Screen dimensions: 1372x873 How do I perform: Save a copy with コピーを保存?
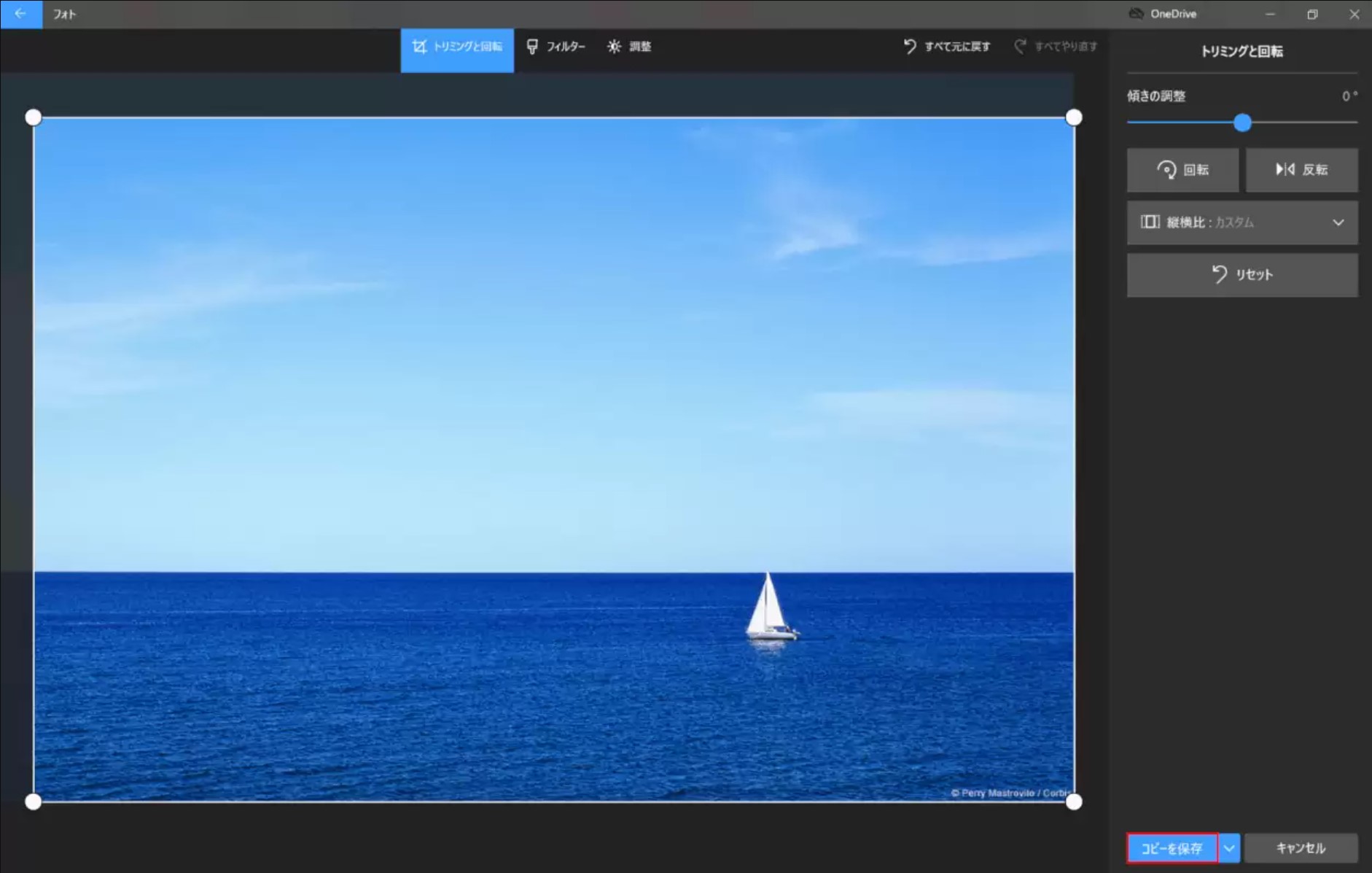pos(1171,847)
